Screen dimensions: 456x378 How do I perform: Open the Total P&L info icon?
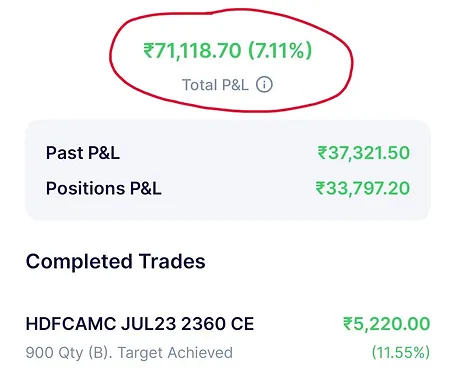(x=264, y=85)
